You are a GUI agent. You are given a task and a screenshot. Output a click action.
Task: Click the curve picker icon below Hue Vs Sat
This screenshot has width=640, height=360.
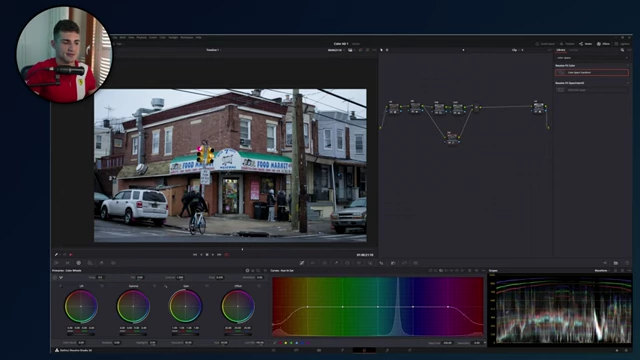275,343
